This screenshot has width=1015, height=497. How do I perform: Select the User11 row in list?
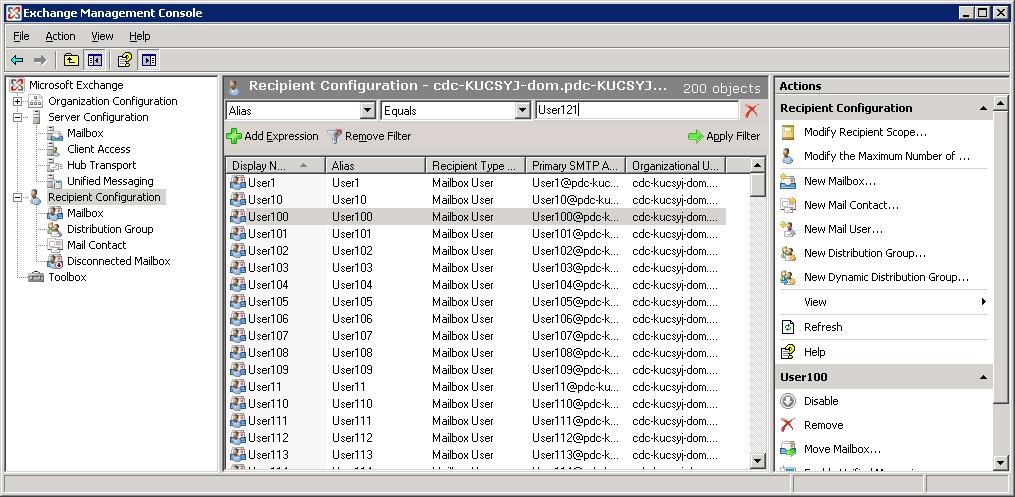coord(476,386)
